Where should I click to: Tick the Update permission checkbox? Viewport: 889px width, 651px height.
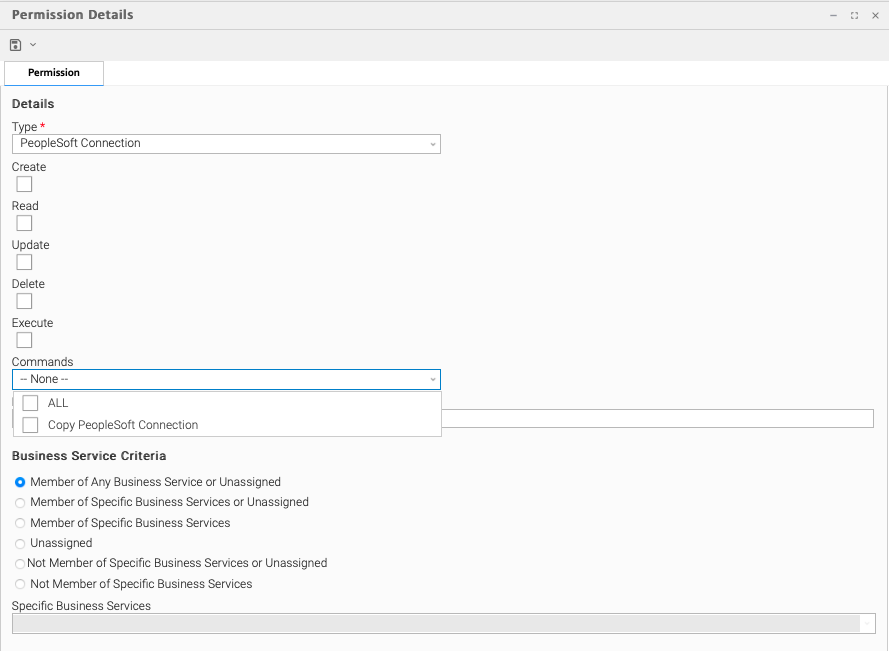pos(24,262)
